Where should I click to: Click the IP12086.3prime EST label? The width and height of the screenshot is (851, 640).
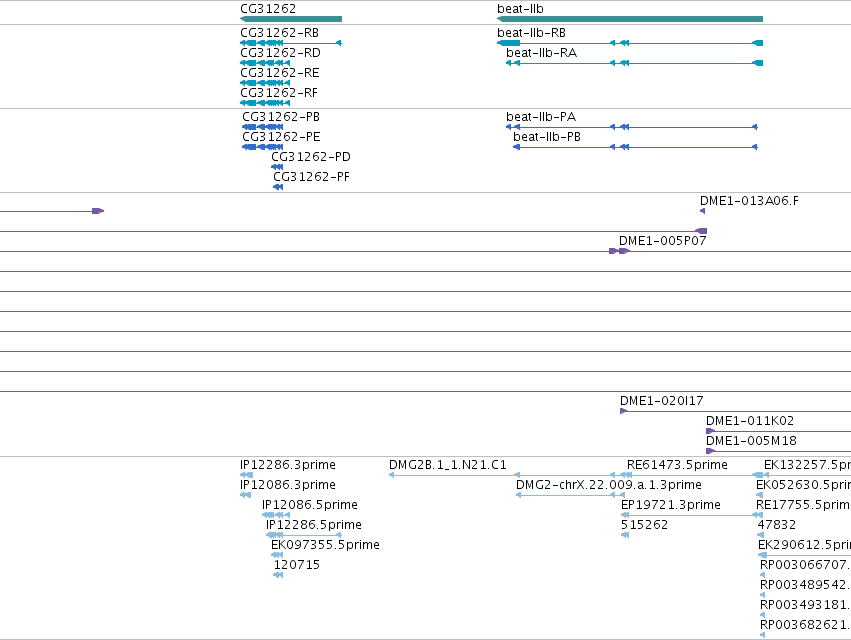288,485
